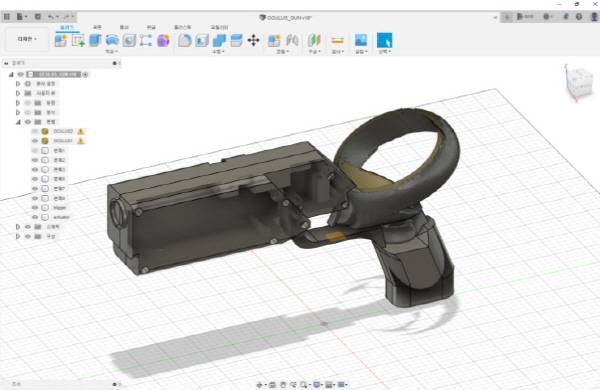The image size is (600, 390).
Task: Select the Move/Copy cross-arrows tool
Action: tap(253, 40)
